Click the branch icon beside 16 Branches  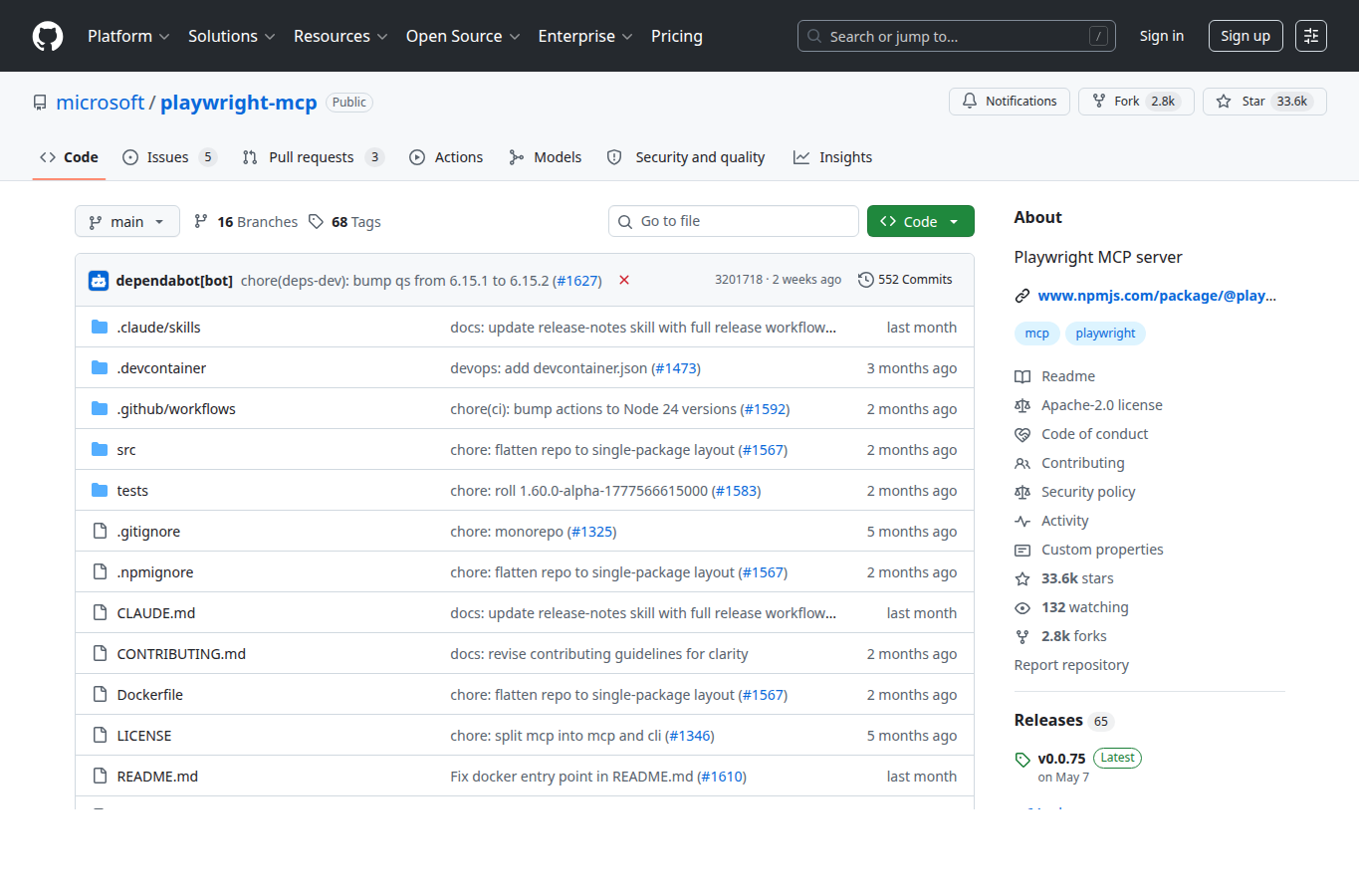201,221
